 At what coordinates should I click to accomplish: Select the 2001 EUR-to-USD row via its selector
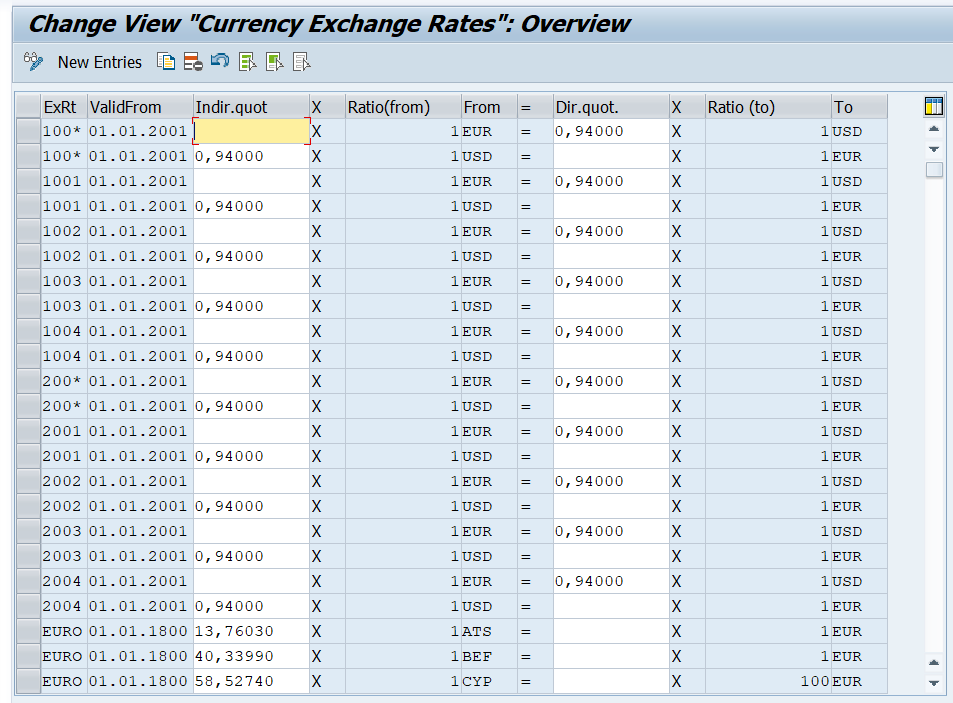[28, 431]
